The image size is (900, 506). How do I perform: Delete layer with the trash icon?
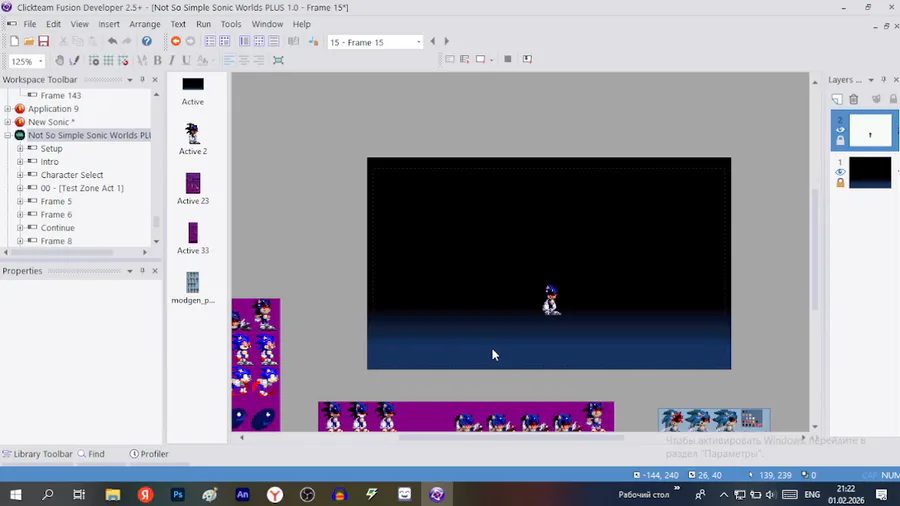point(854,99)
